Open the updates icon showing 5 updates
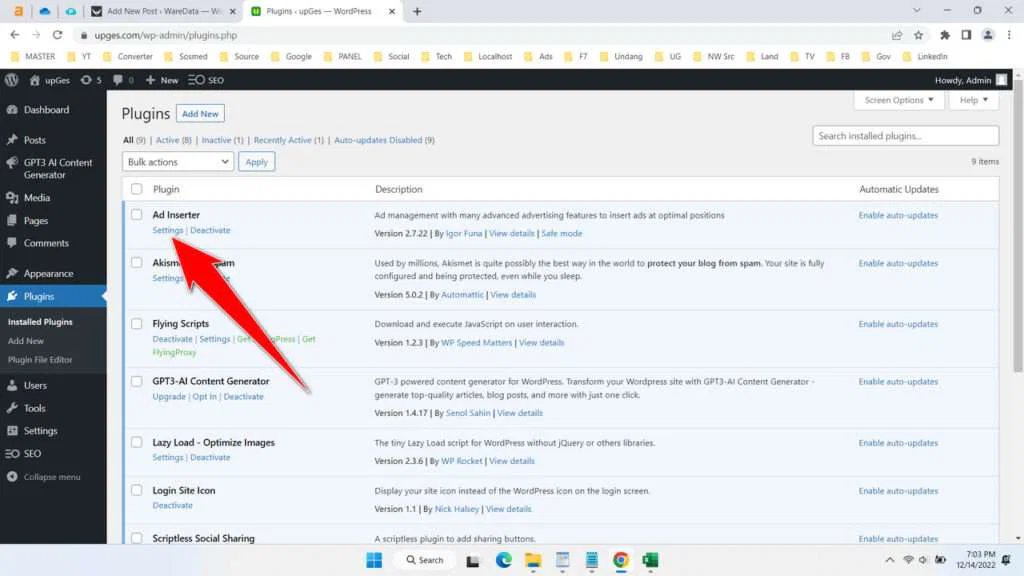Image resolution: width=1024 pixels, height=576 pixels. point(89,80)
